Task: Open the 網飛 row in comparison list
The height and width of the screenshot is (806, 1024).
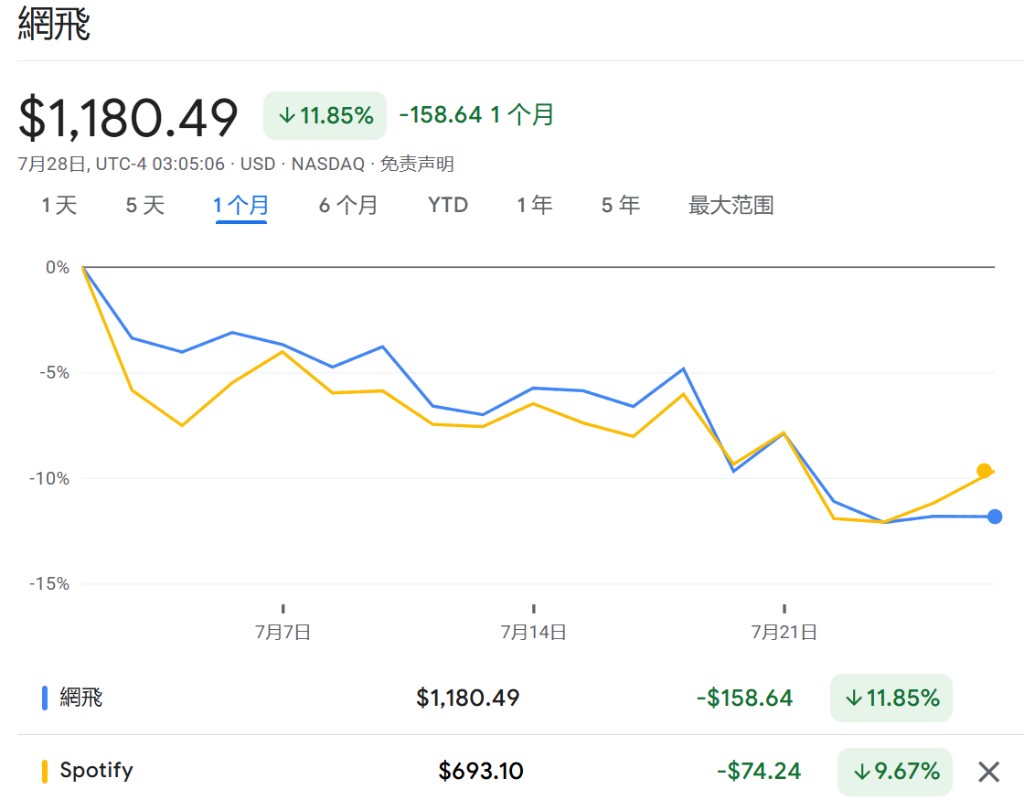Action: 498,698
